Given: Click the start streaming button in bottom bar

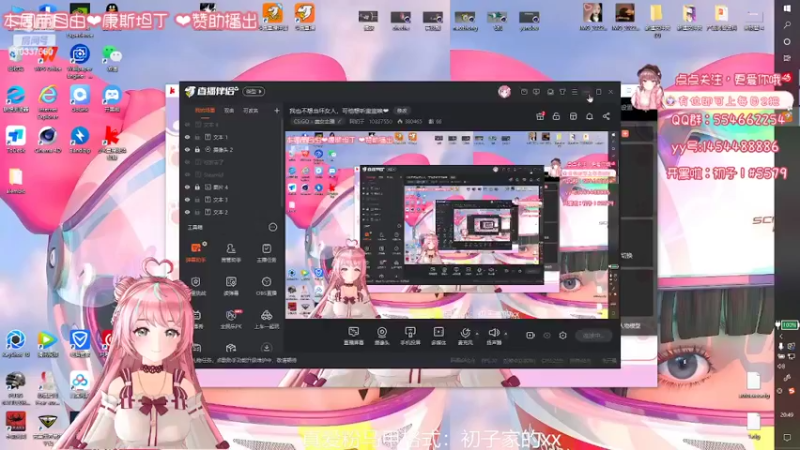Looking at the screenshot, I should point(593,335).
